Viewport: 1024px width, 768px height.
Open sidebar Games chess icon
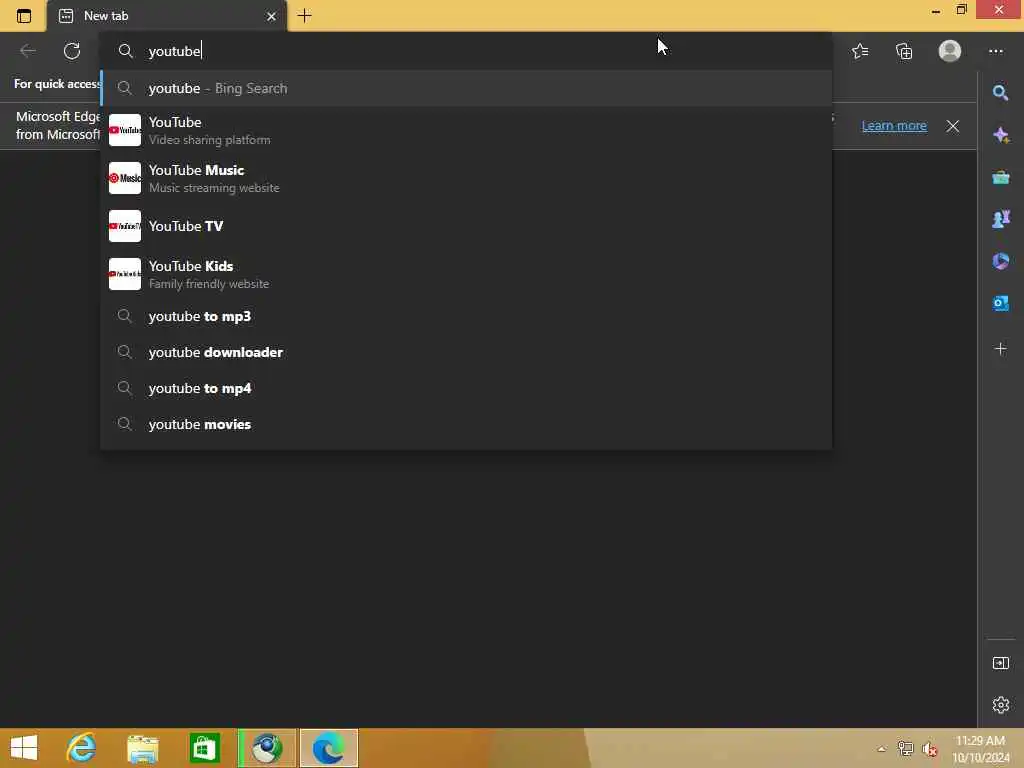coord(1000,219)
